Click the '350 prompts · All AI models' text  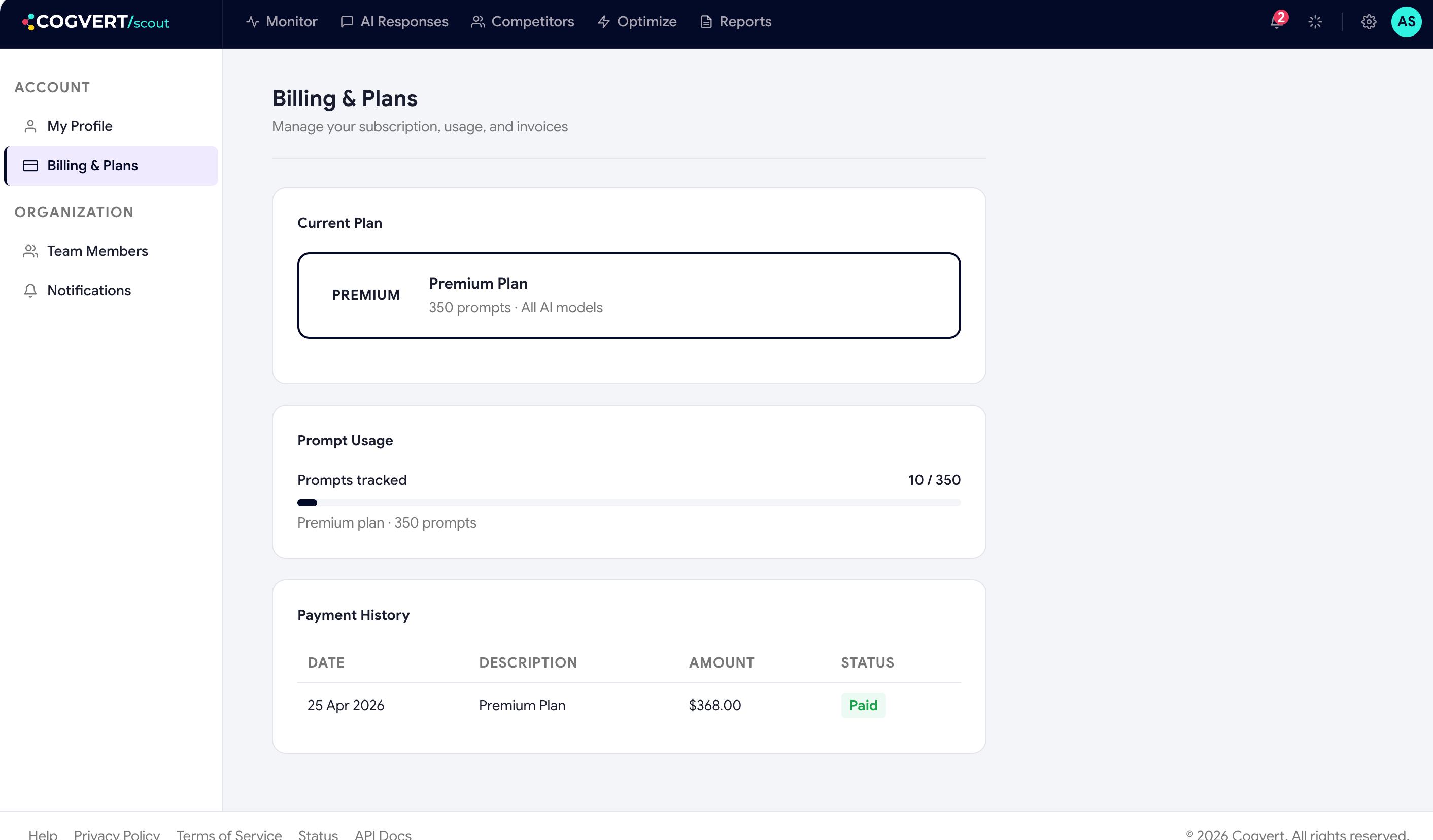pyautogui.click(x=516, y=307)
